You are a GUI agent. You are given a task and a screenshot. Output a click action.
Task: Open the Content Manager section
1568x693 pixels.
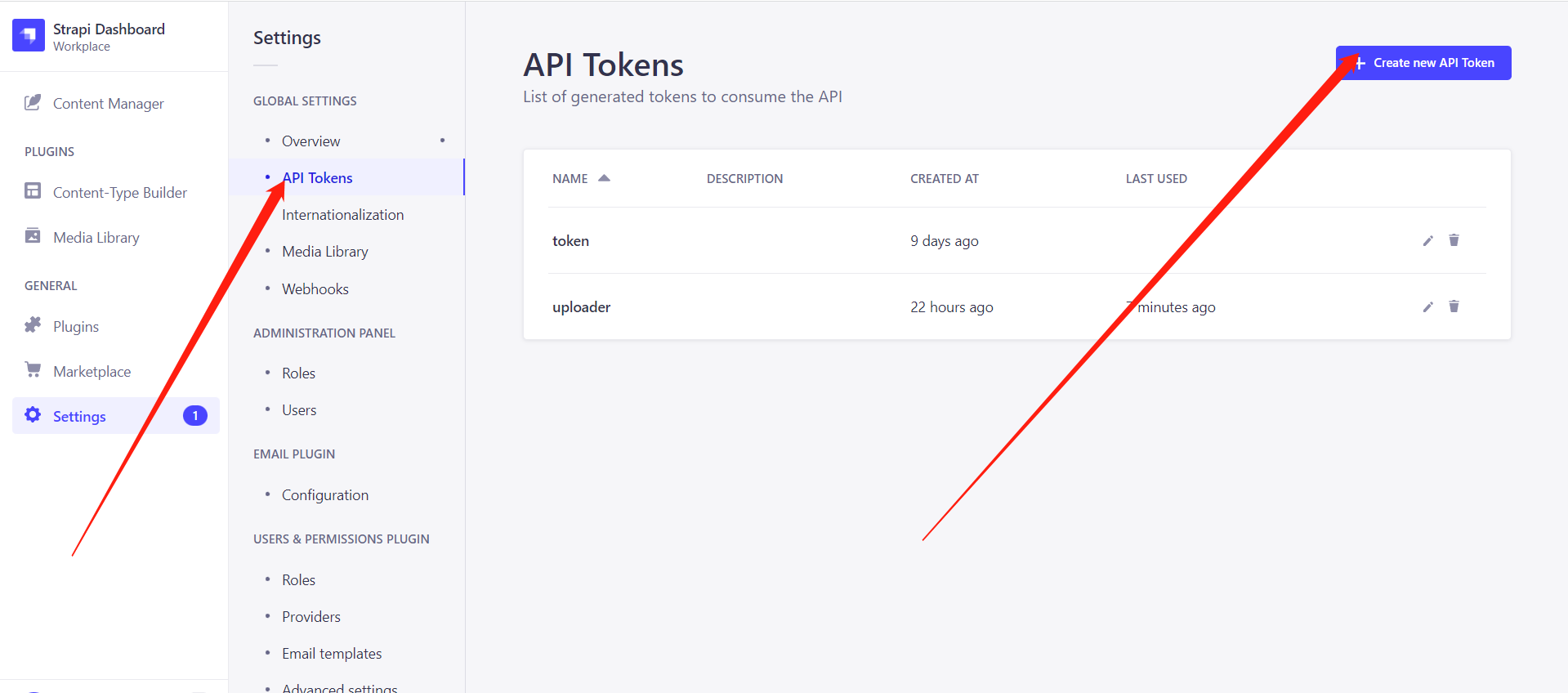click(108, 103)
